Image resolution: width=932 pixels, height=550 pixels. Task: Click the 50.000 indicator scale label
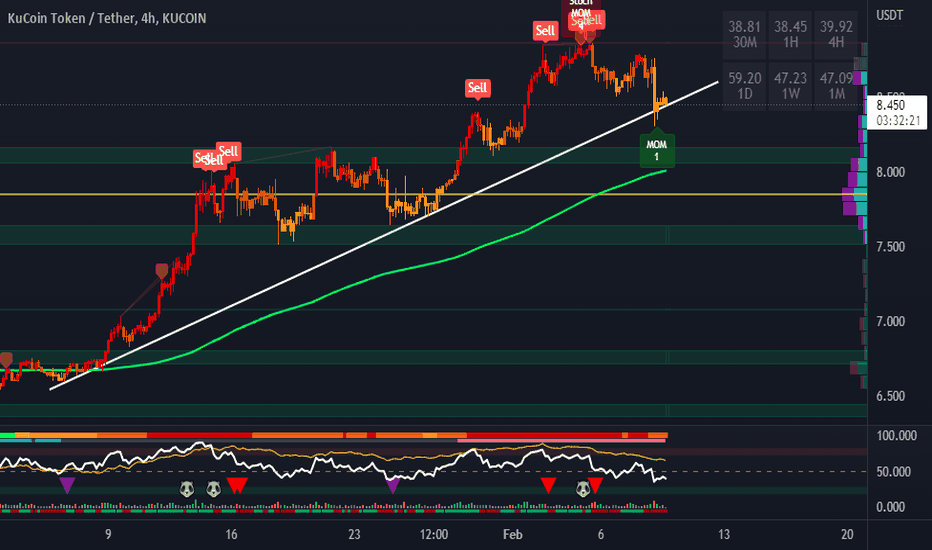(x=893, y=472)
